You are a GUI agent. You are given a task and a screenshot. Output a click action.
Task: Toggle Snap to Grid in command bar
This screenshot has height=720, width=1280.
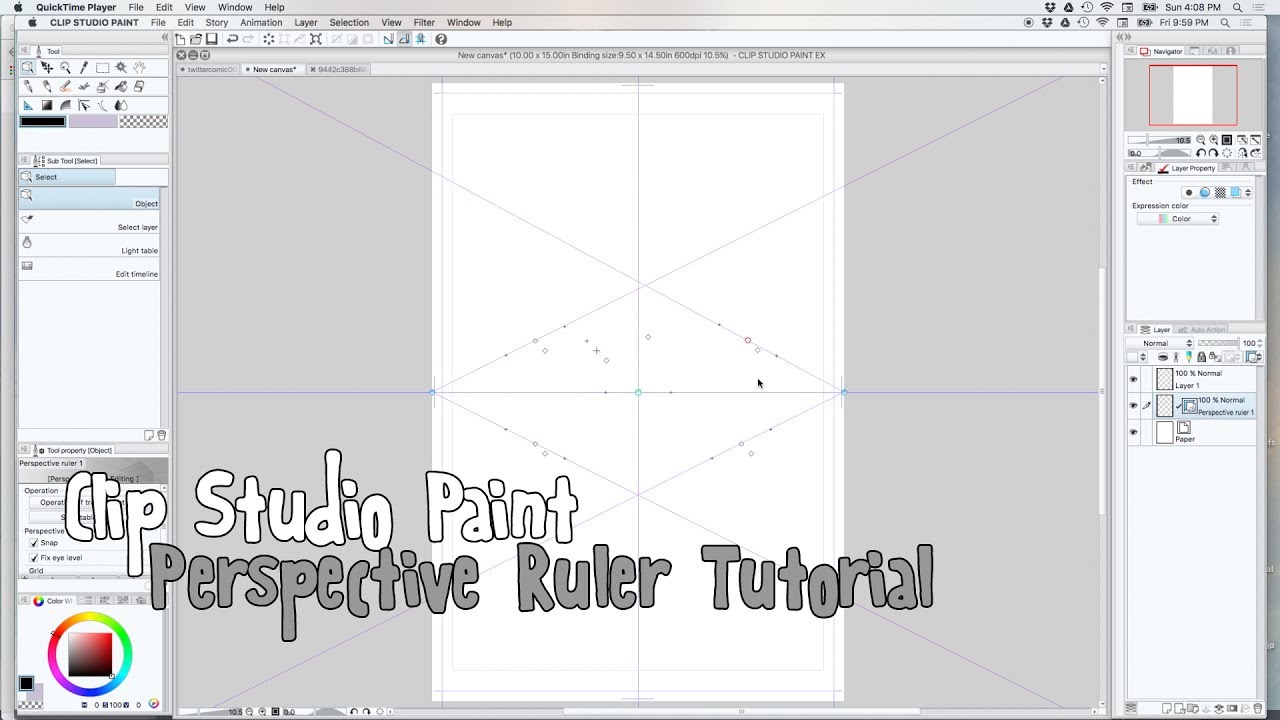420,39
